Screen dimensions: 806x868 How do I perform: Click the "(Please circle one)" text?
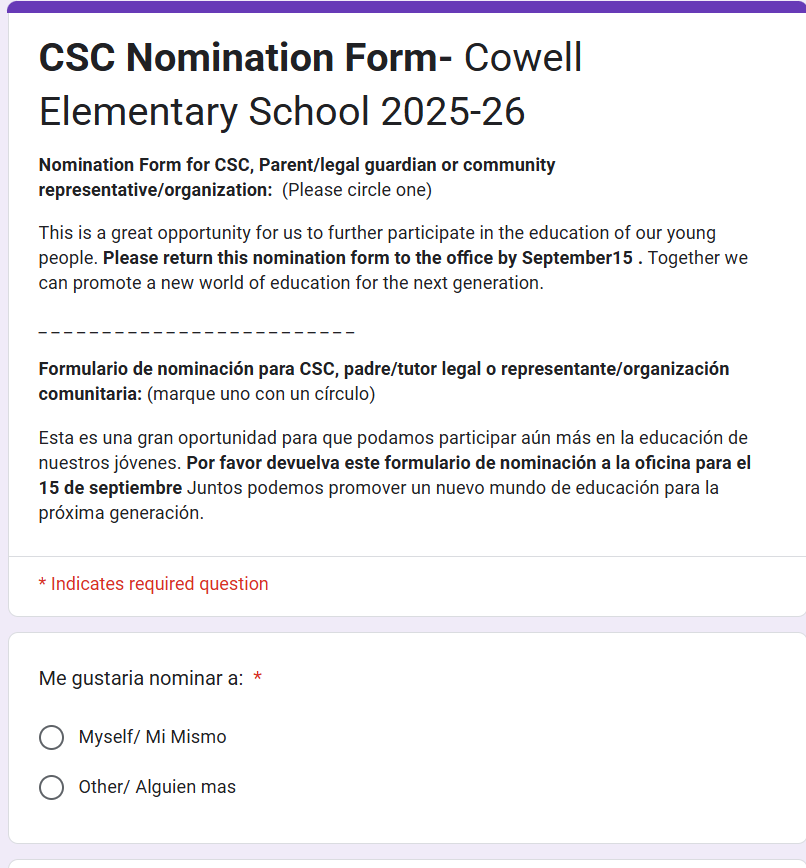click(x=357, y=190)
